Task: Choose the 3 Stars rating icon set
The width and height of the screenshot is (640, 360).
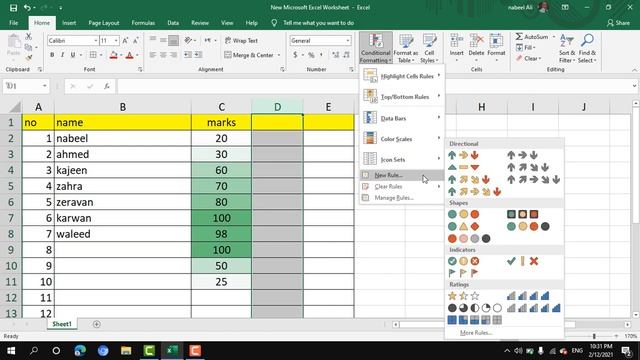Action: pyautogui.click(x=463, y=296)
